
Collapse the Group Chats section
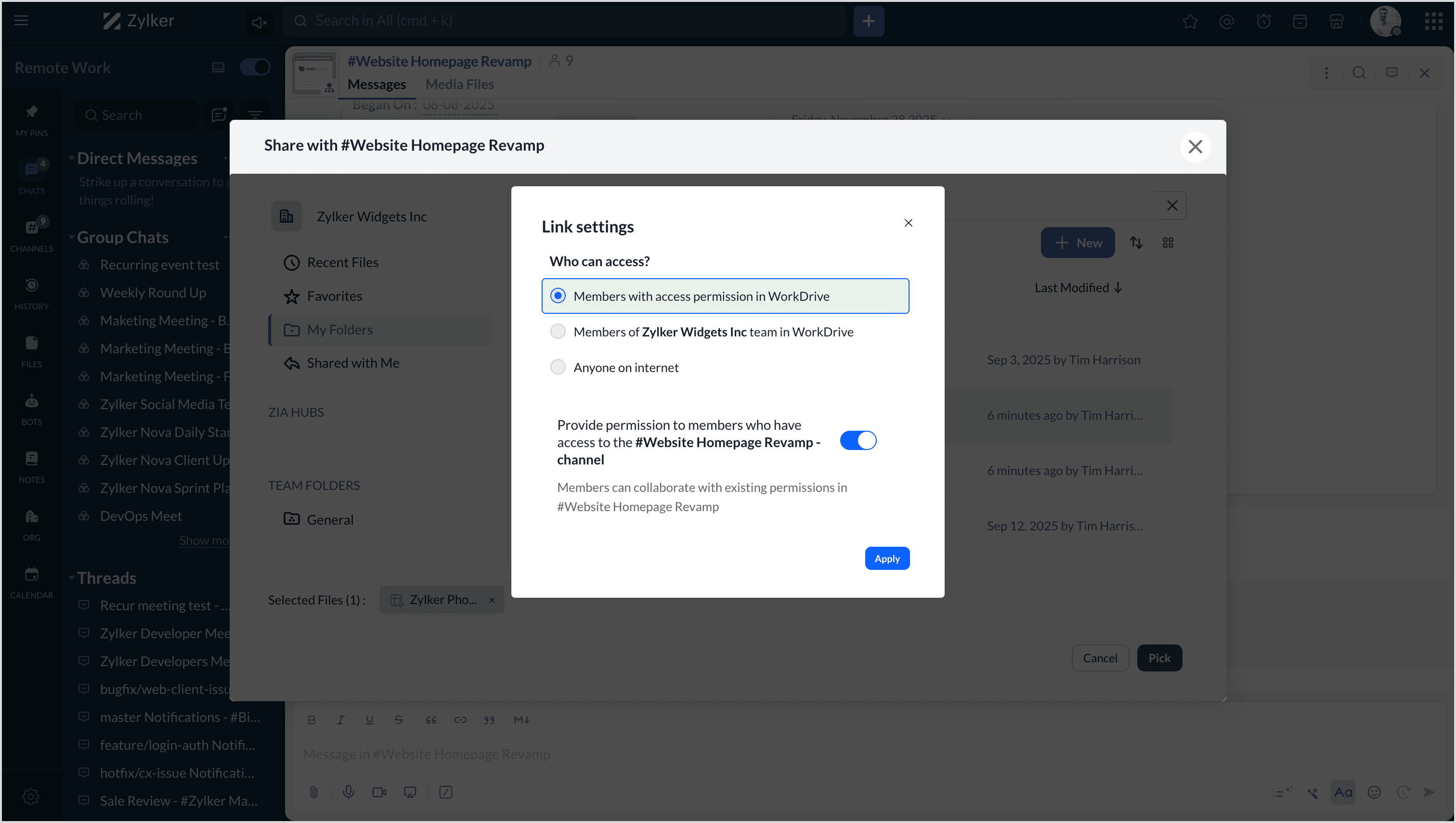coord(72,237)
